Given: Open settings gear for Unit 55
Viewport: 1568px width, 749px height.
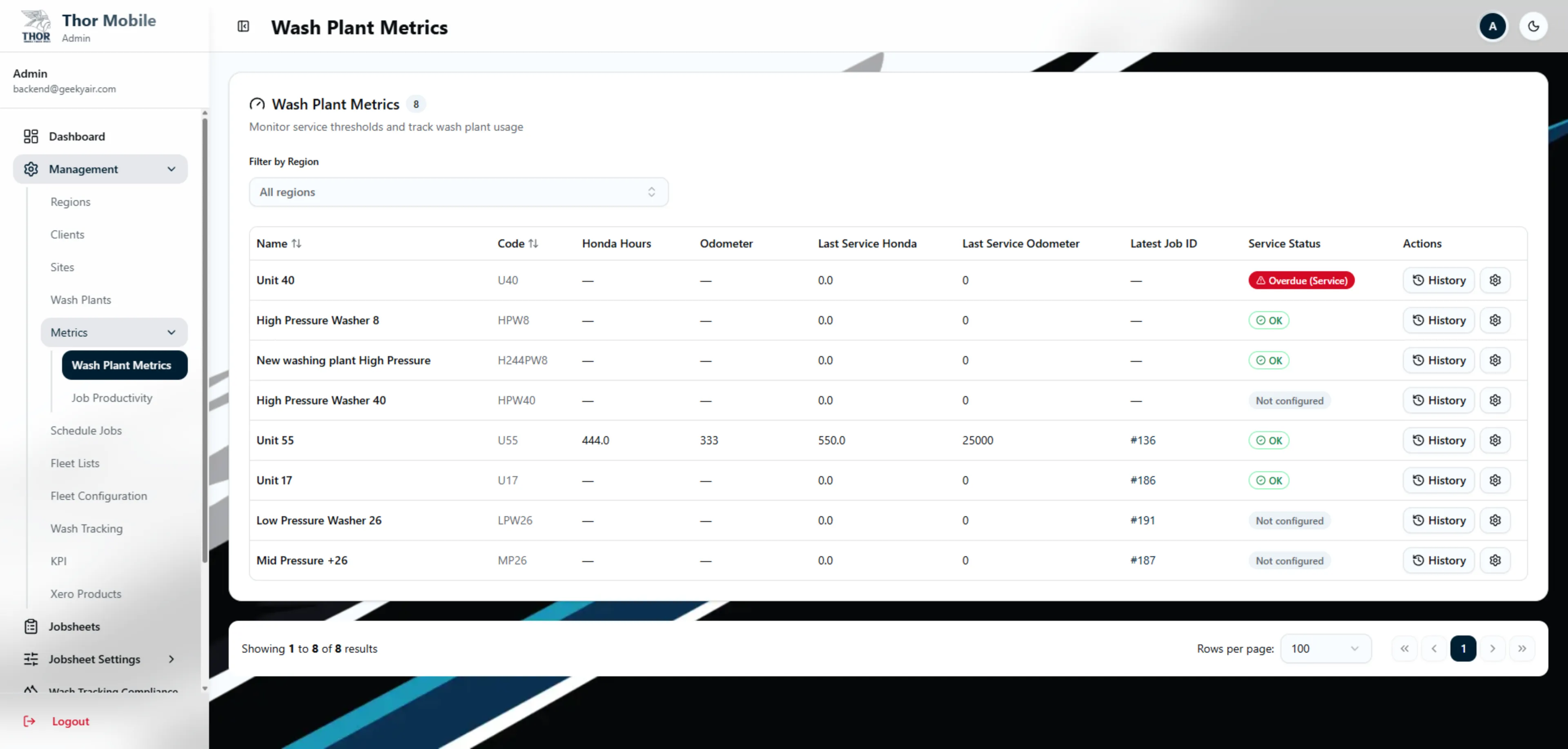Looking at the screenshot, I should coord(1495,440).
